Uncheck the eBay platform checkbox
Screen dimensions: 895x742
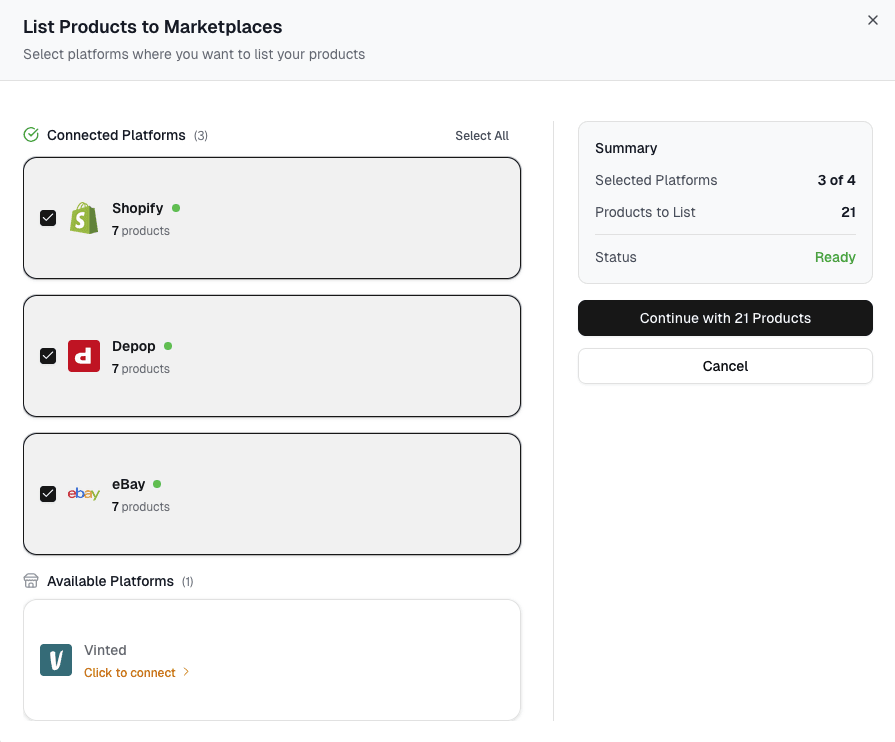[x=48, y=493]
